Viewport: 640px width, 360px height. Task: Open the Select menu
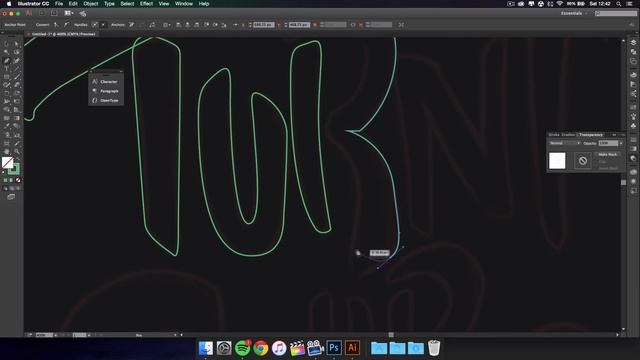click(x=127, y=4)
